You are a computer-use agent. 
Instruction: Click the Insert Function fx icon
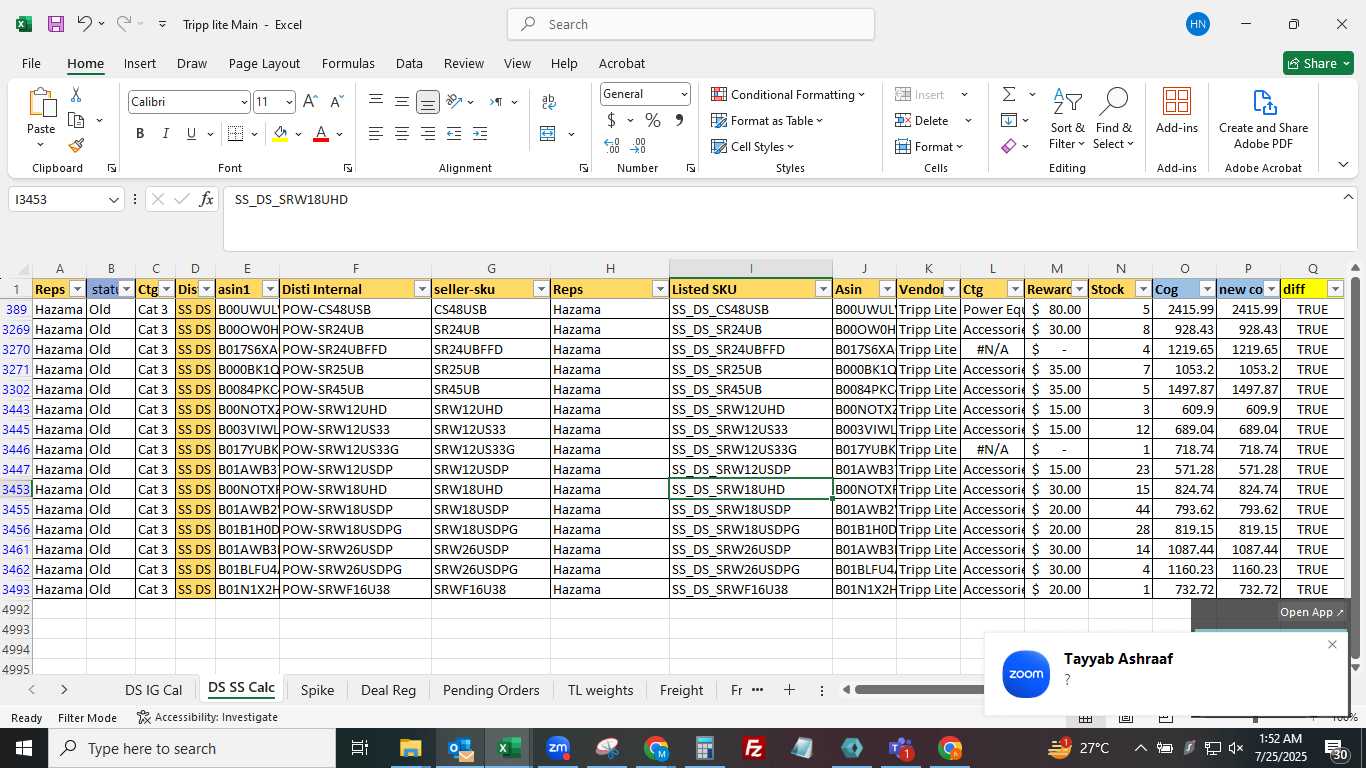click(207, 199)
